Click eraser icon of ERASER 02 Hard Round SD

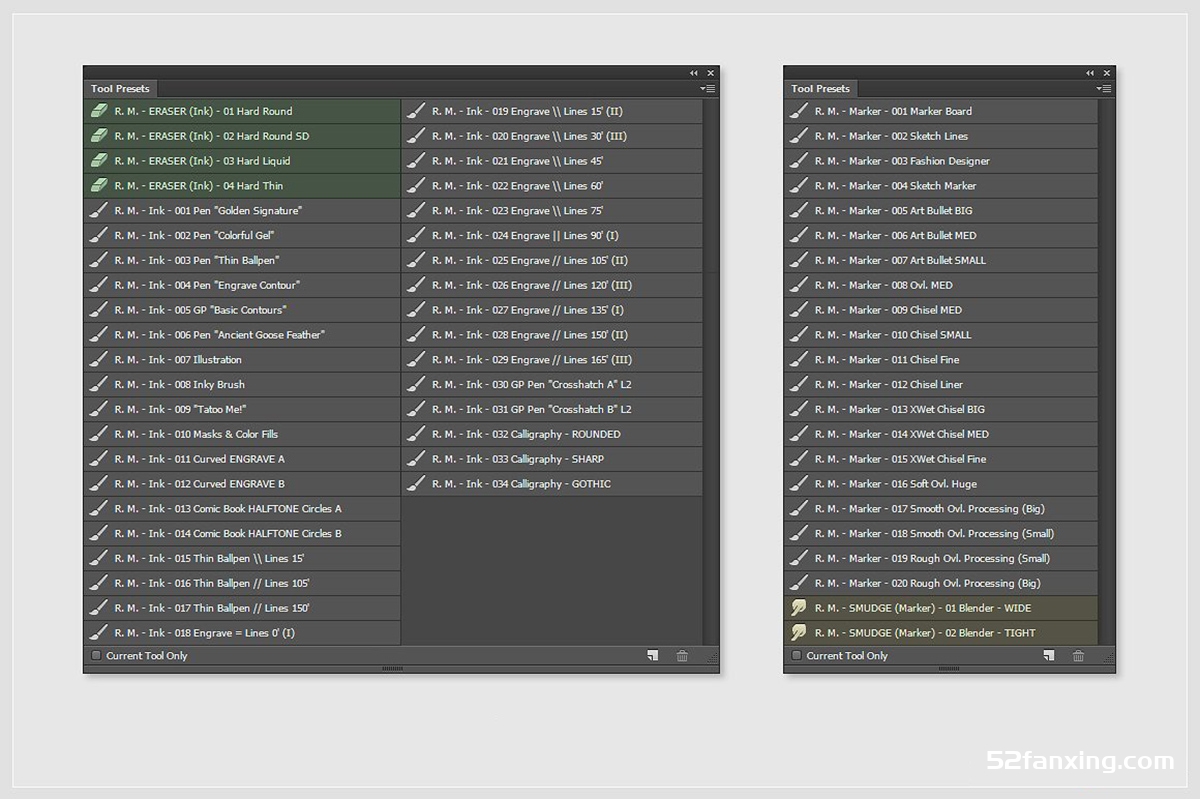[98, 136]
